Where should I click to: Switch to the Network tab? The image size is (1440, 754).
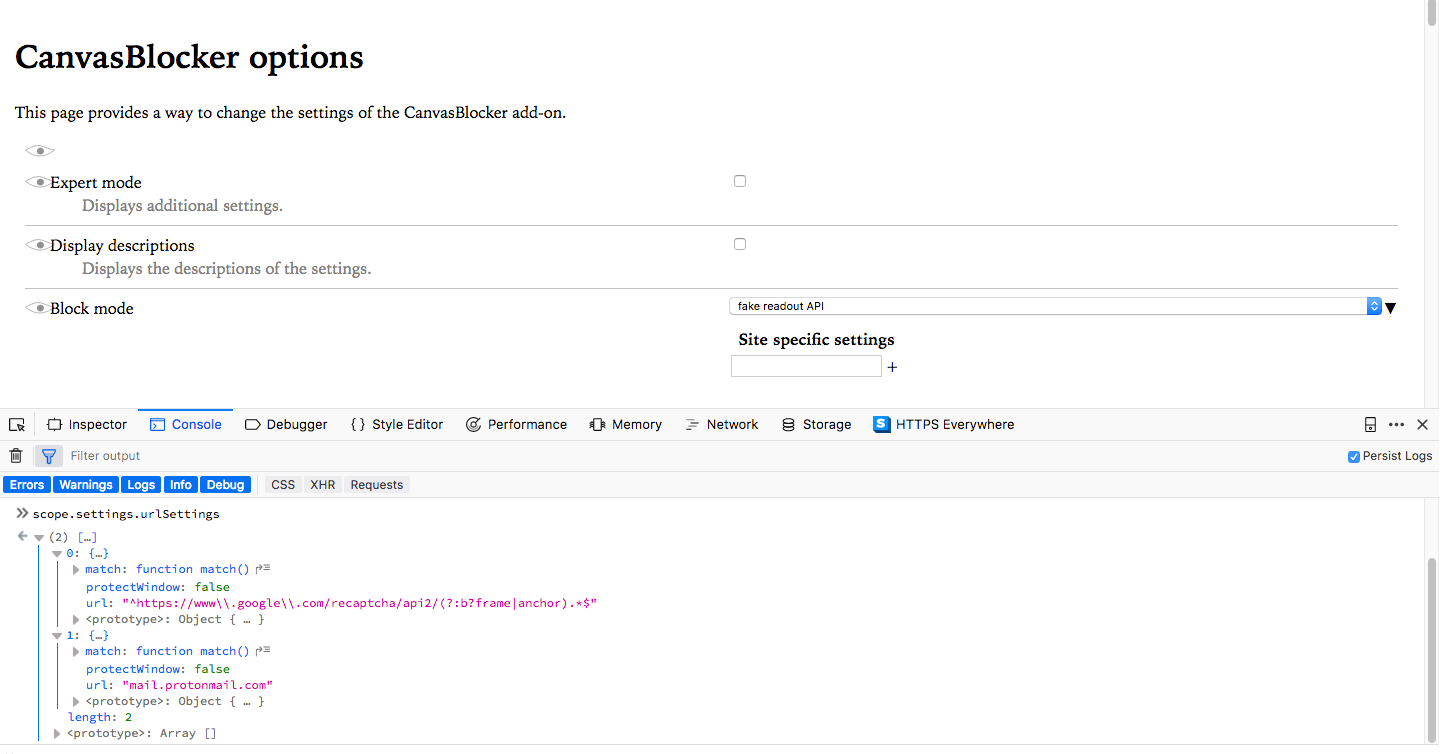[x=721, y=425]
